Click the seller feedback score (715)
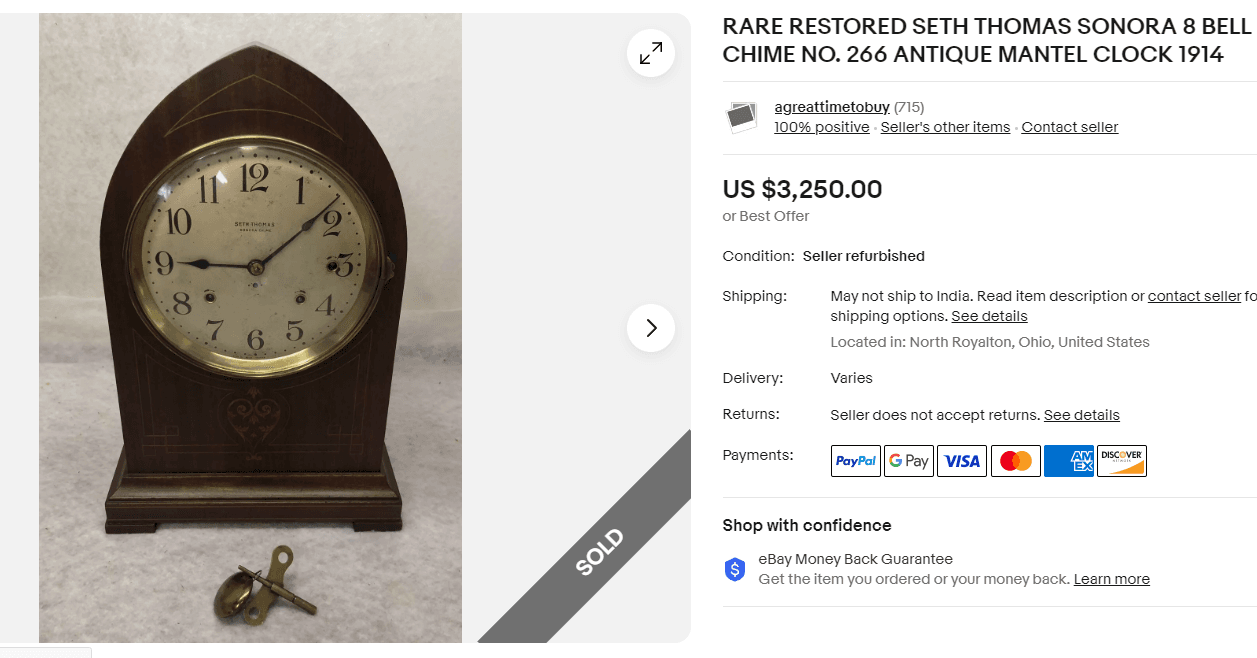The image size is (1257, 658). pos(909,107)
